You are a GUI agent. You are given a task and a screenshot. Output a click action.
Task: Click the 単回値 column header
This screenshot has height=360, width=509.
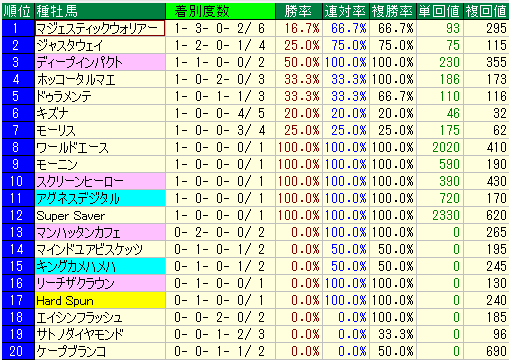point(440,11)
